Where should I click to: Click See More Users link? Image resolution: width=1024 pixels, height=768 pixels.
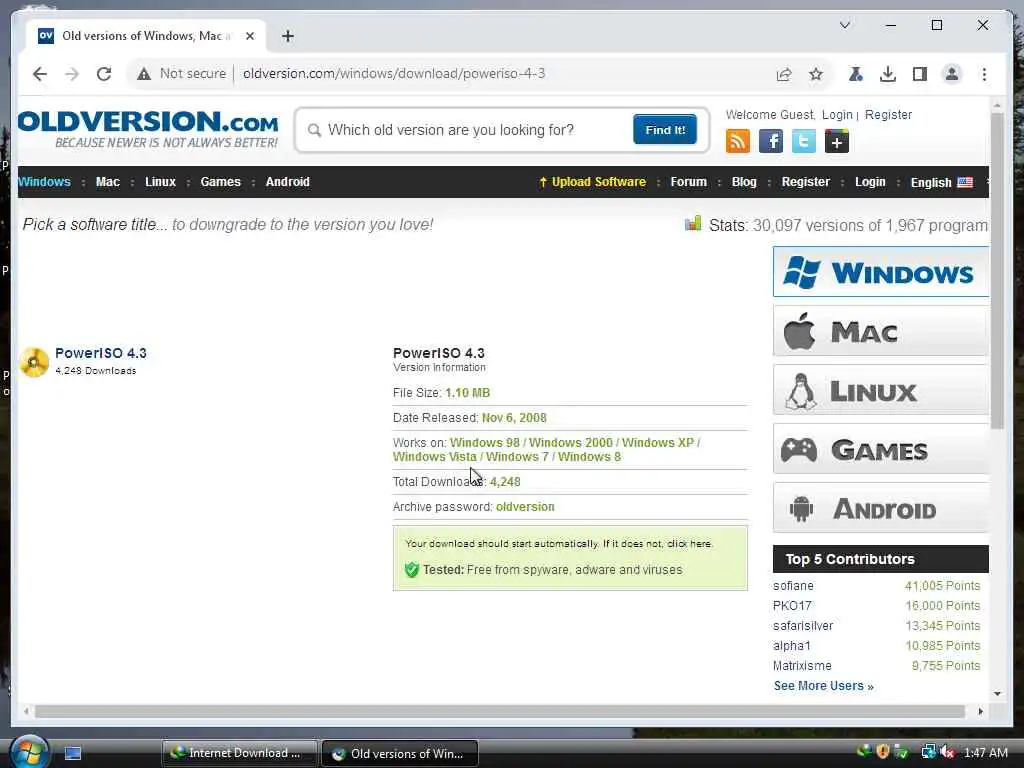coord(824,686)
